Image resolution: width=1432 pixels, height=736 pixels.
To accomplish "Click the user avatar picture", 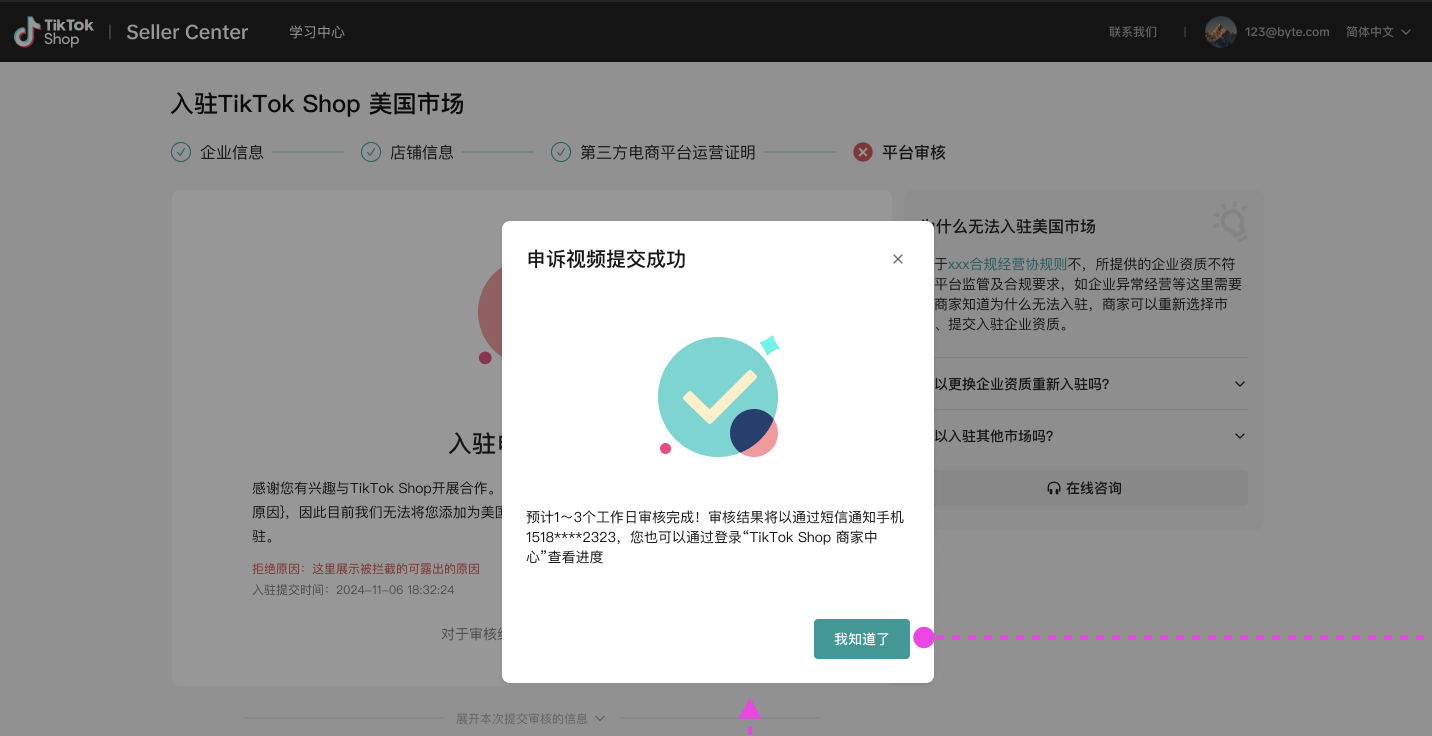I will pyautogui.click(x=1220, y=32).
